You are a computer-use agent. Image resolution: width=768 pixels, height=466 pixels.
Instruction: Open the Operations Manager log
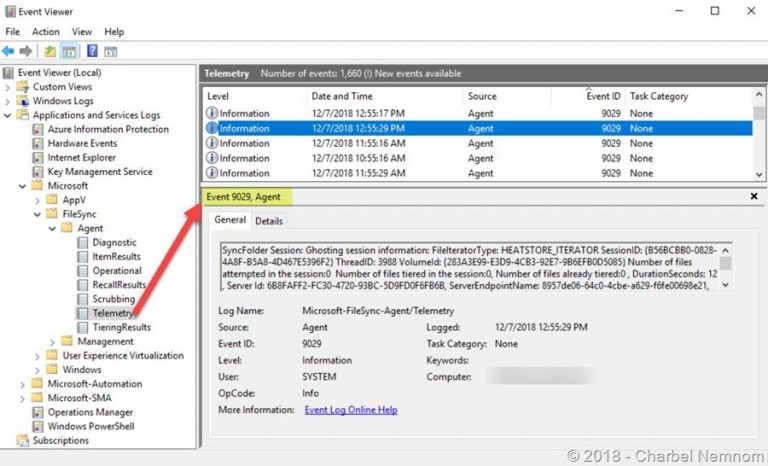click(90, 413)
